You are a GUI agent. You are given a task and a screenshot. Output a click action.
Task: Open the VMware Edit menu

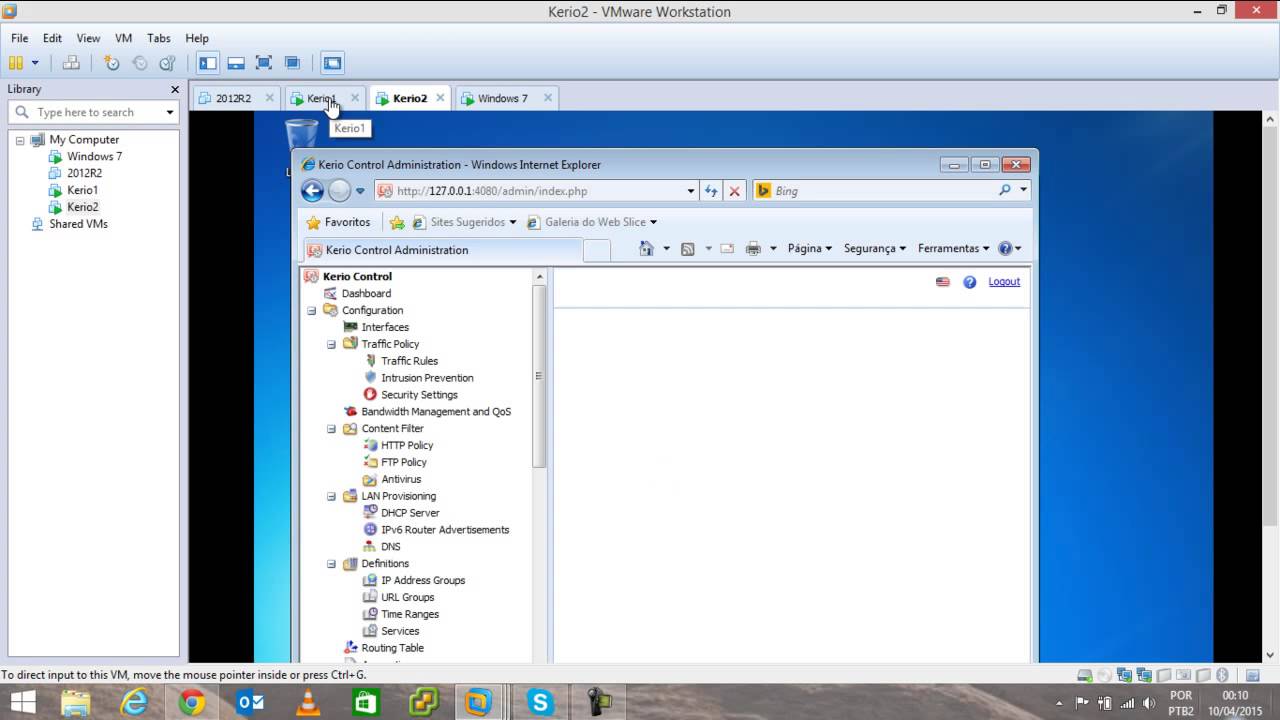click(x=52, y=38)
